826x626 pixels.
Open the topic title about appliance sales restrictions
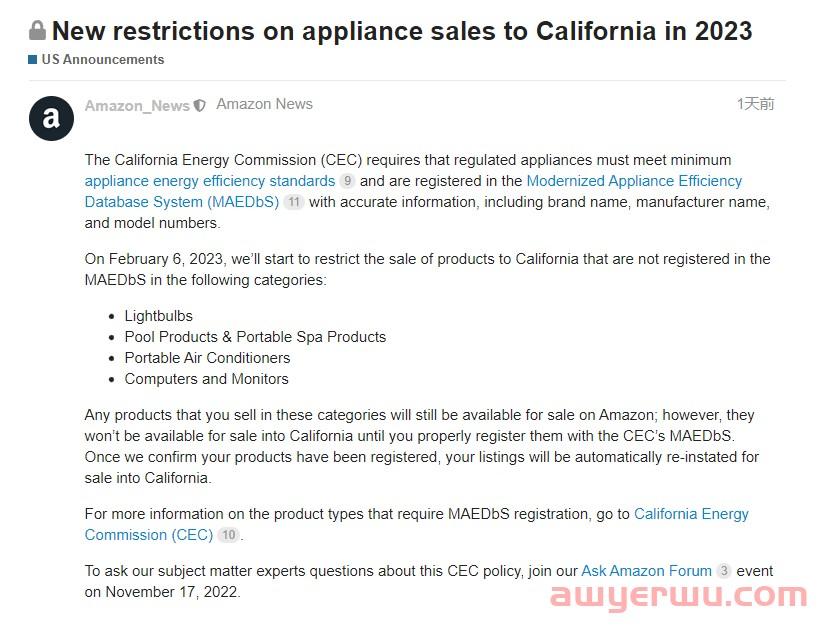[x=402, y=31]
